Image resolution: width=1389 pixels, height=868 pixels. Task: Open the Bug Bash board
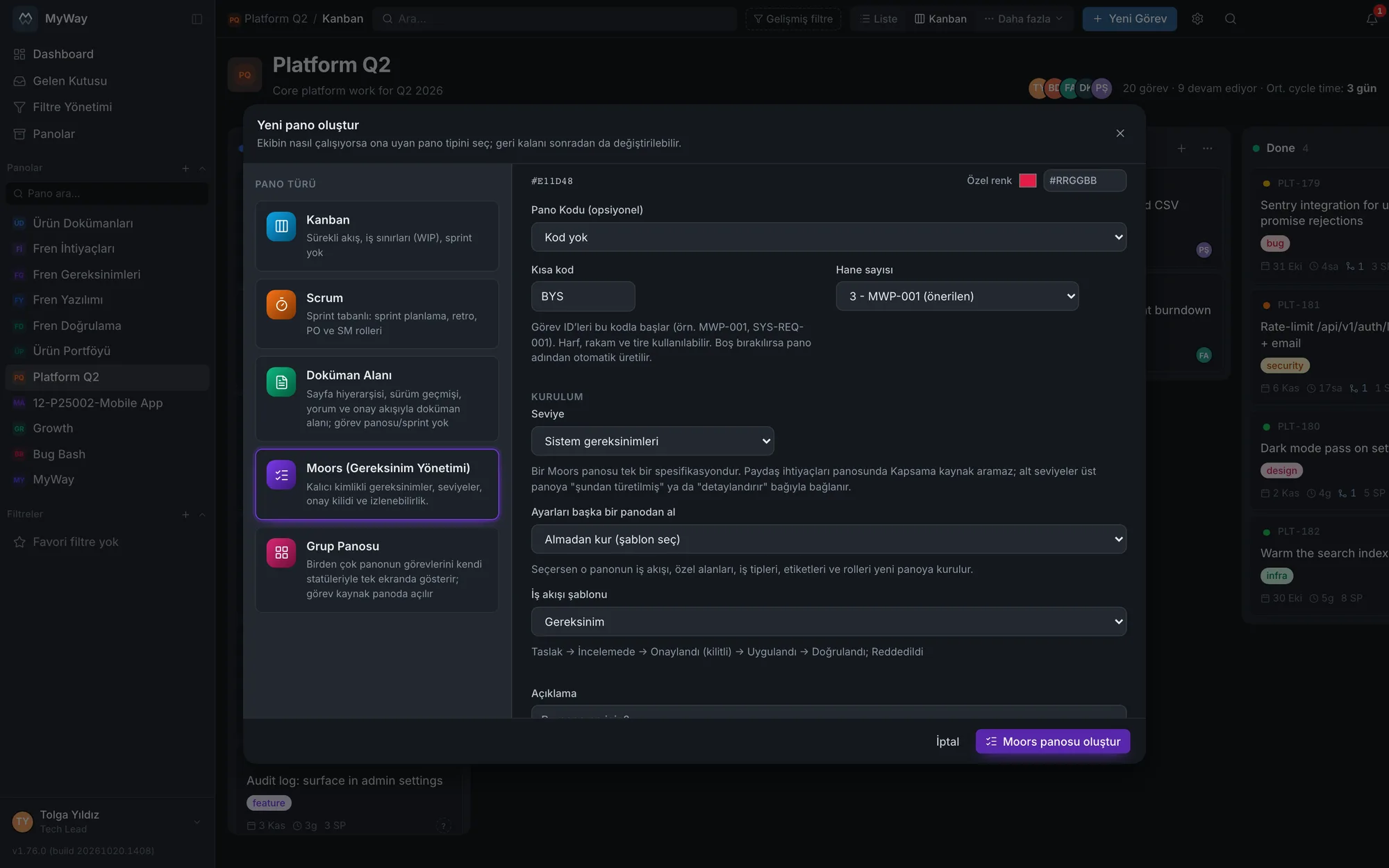(x=108, y=454)
